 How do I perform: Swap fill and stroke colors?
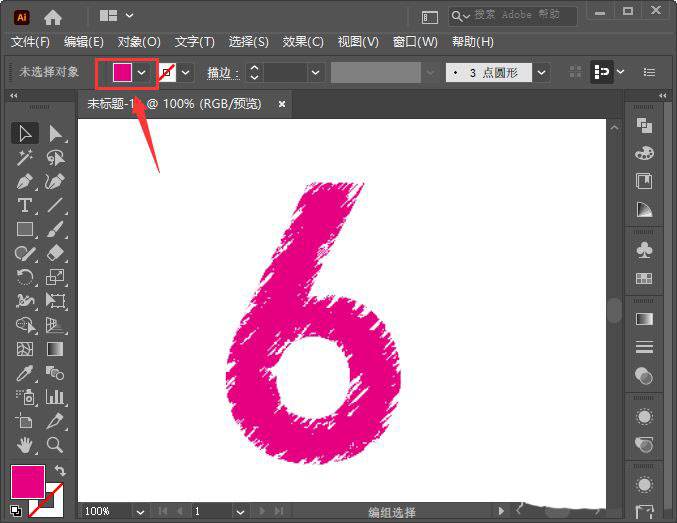coord(60,470)
